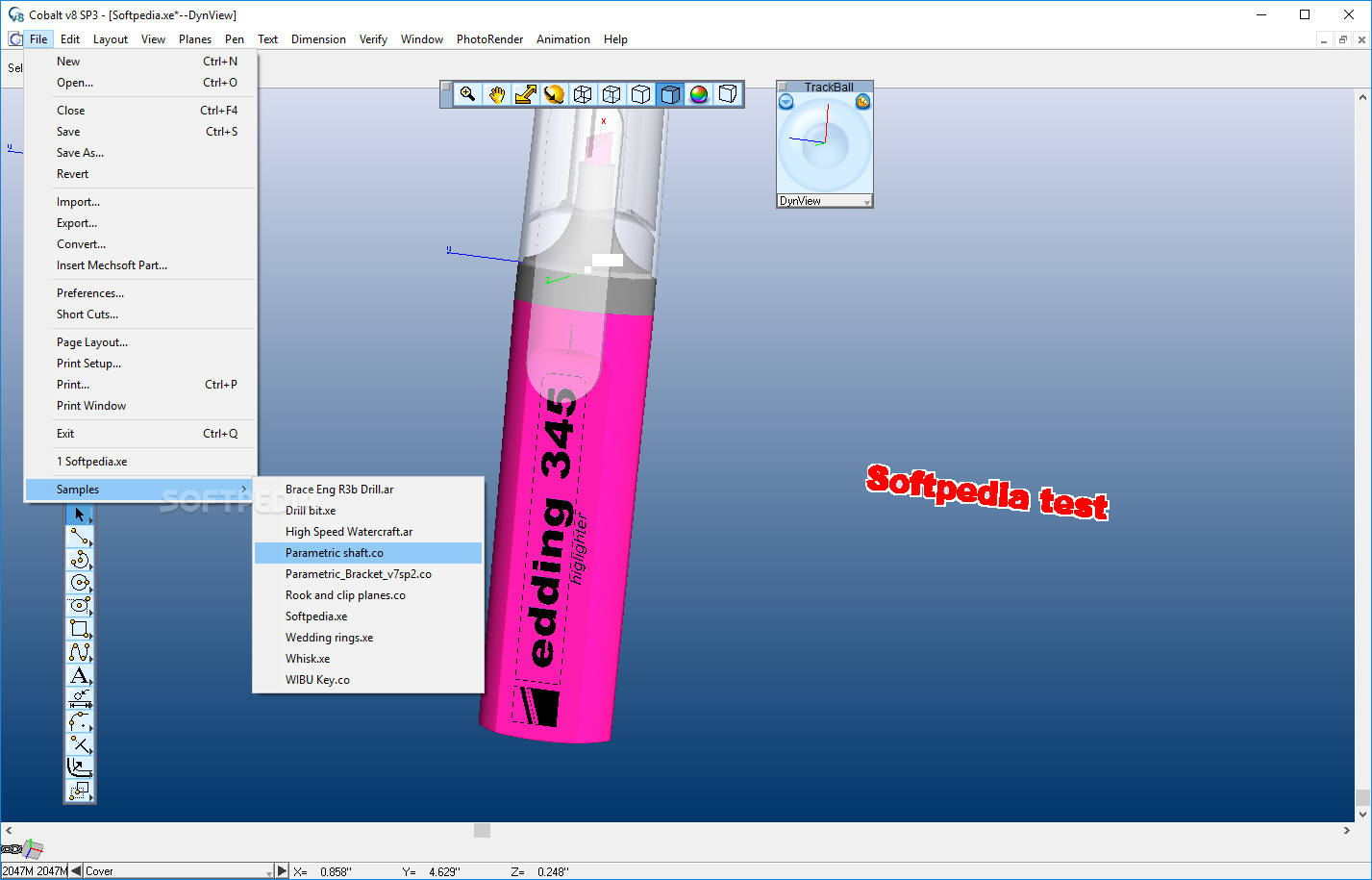1372x880 pixels.
Task: Choose Print Window entry
Action: coord(140,406)
